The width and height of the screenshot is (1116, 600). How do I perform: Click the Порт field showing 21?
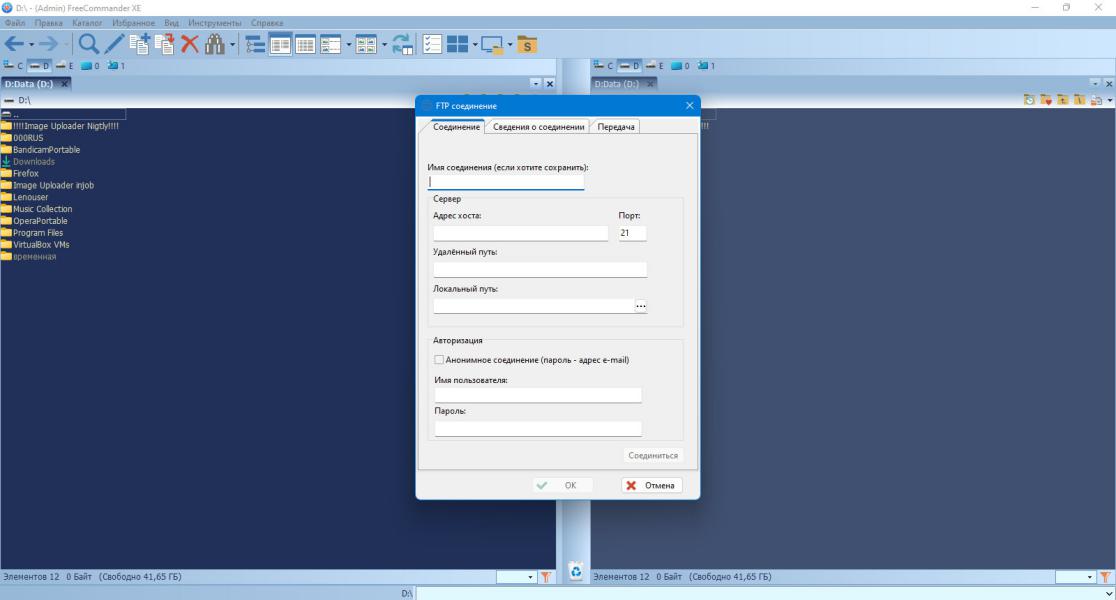tap(632, 233)
